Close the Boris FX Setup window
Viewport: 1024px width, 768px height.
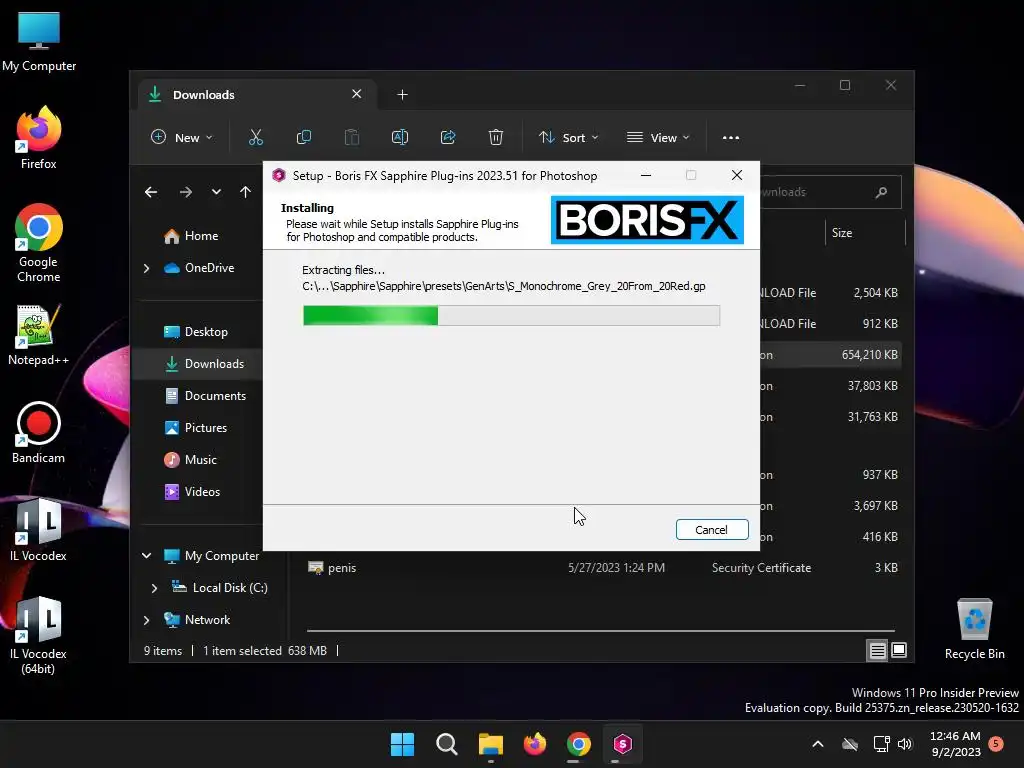737,175
